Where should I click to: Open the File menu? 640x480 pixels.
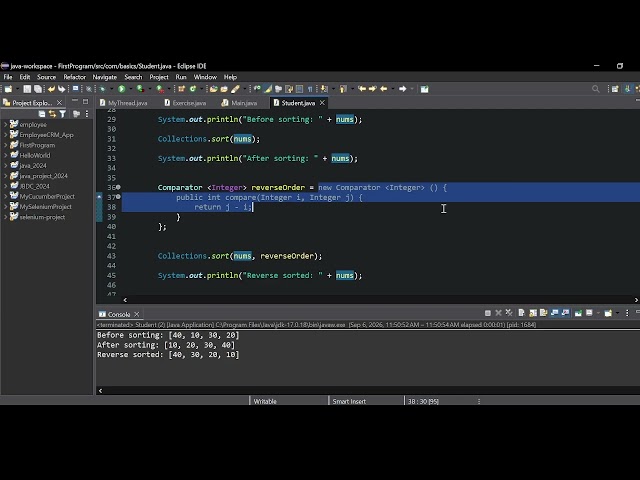[8, 77]
